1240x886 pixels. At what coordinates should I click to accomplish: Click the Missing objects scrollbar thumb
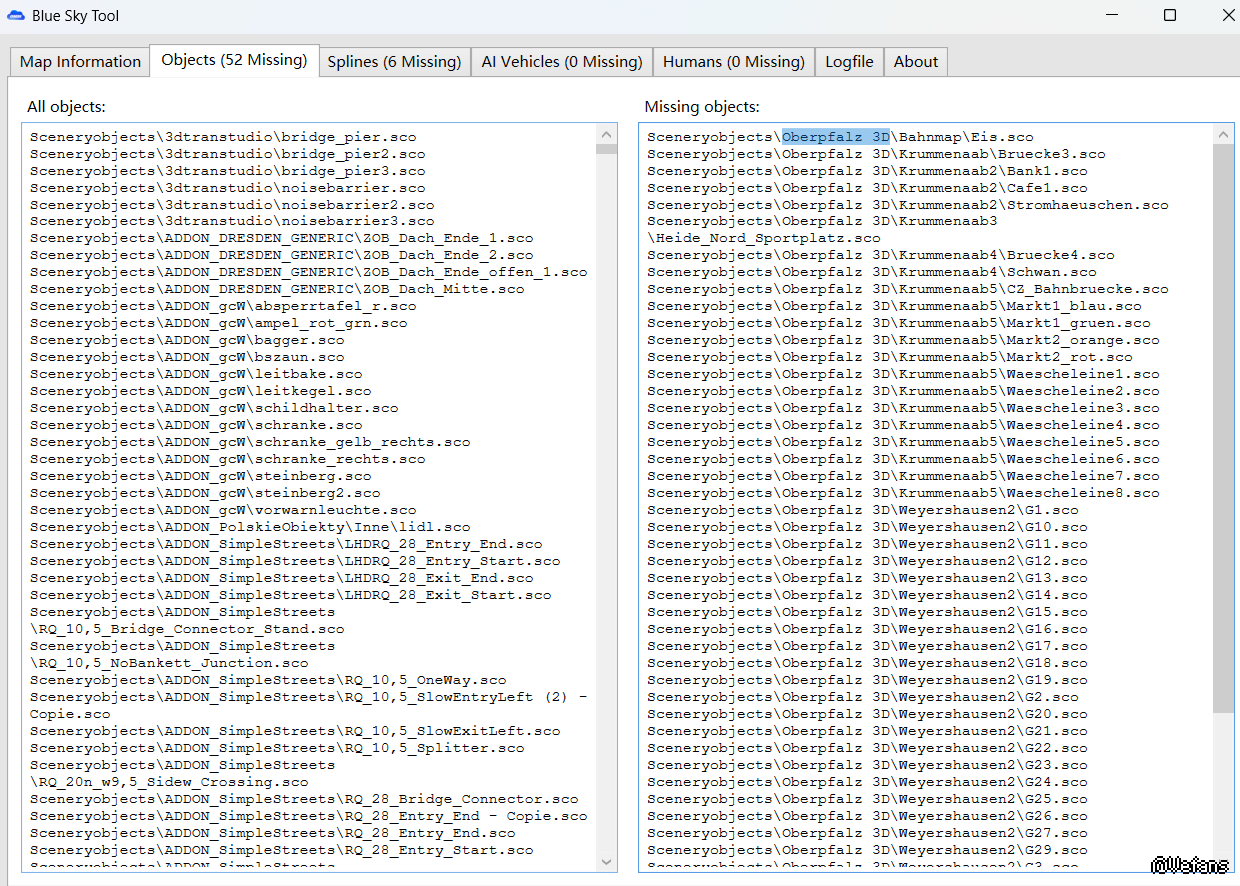[1223, 430]
